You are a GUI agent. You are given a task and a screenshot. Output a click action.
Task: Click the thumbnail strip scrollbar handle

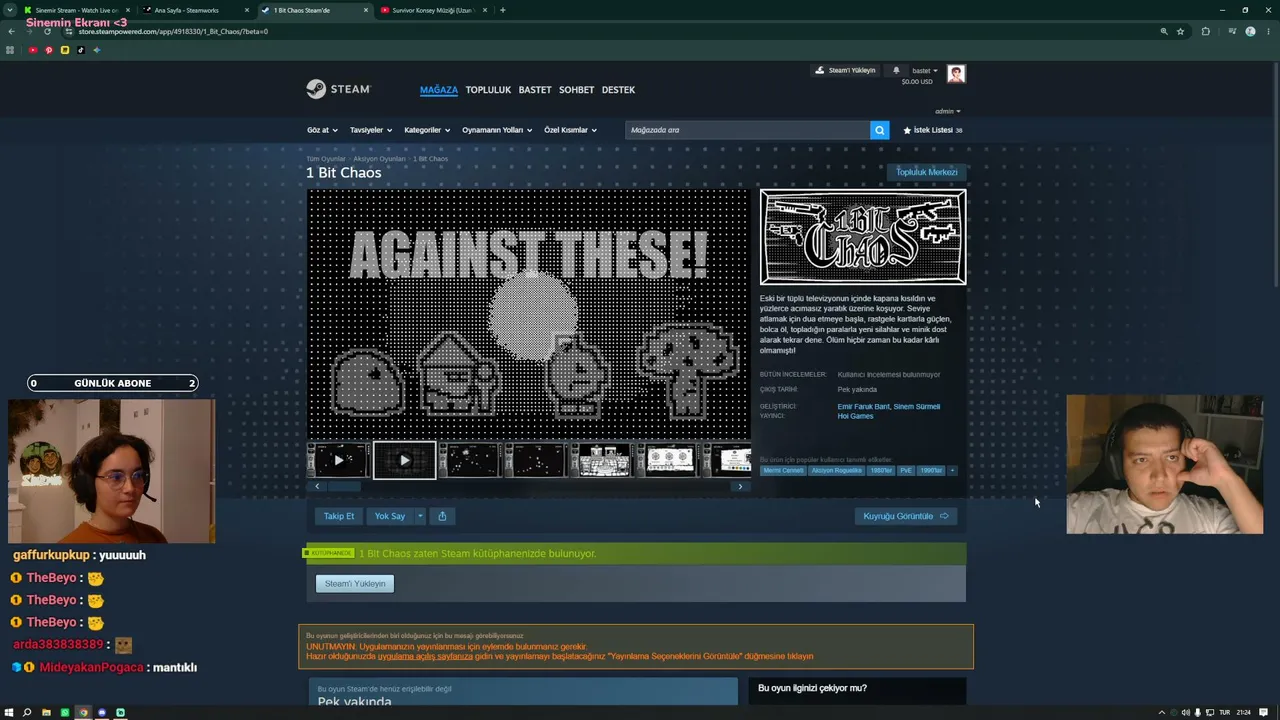click(x=344, y=487)
